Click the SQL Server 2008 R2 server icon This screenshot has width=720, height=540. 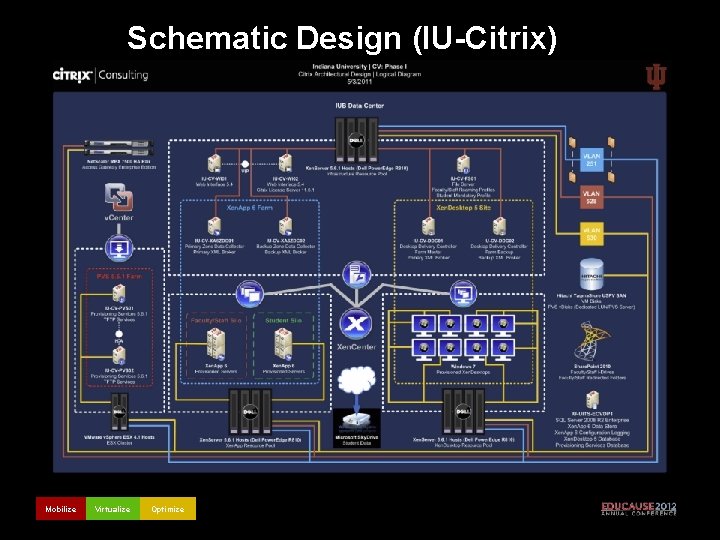coord(592,400)
